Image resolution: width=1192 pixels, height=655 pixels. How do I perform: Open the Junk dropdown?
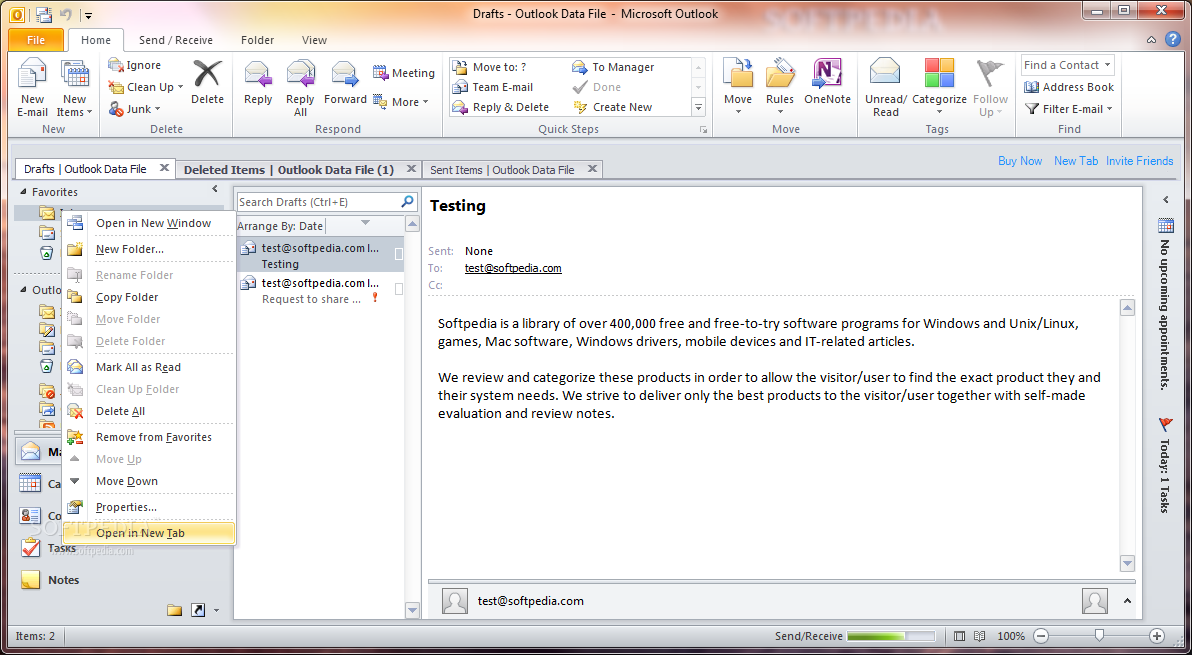click(135, 109)
